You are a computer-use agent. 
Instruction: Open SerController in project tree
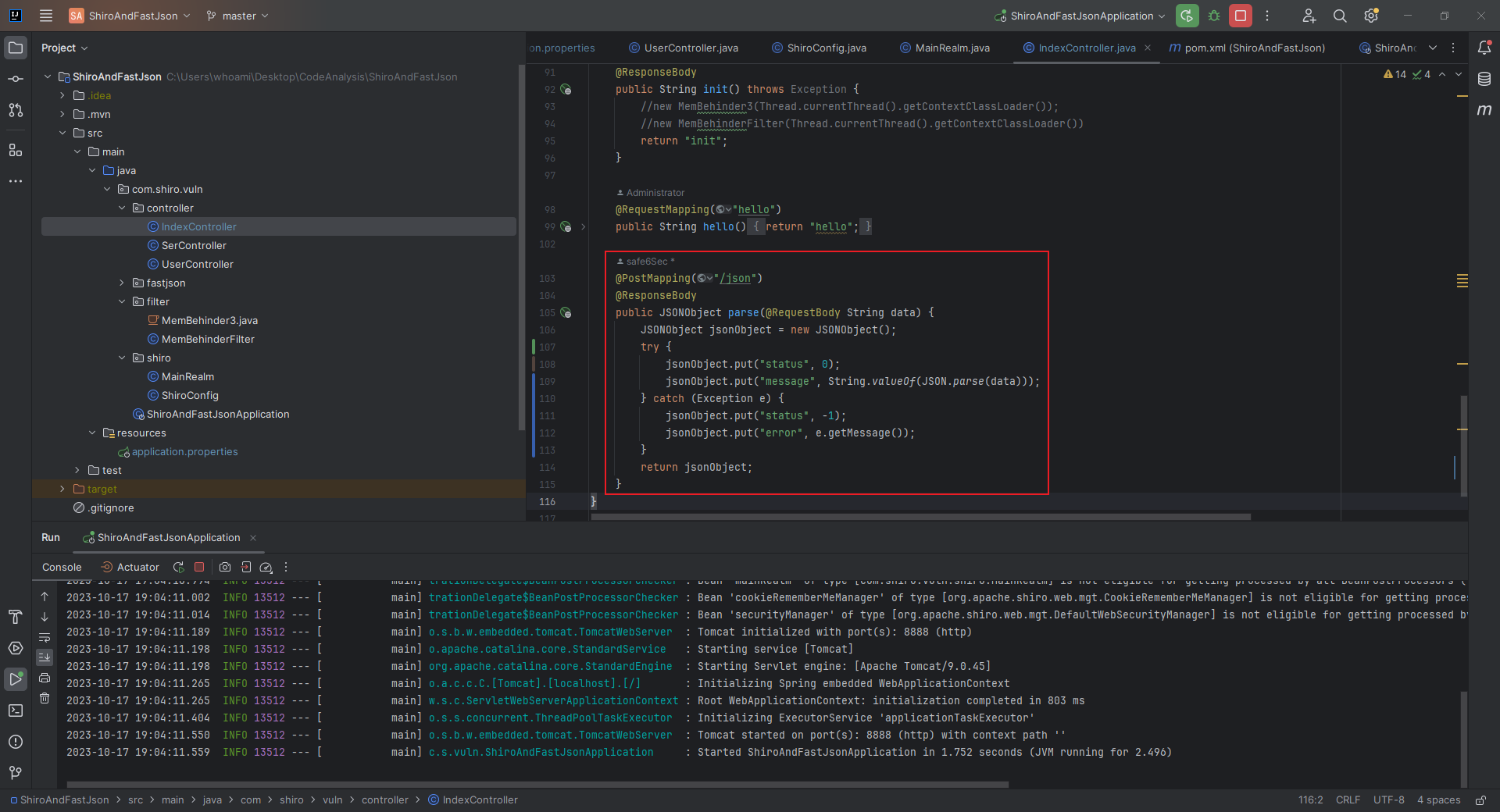pyautogui.click(x=194, y=245)
